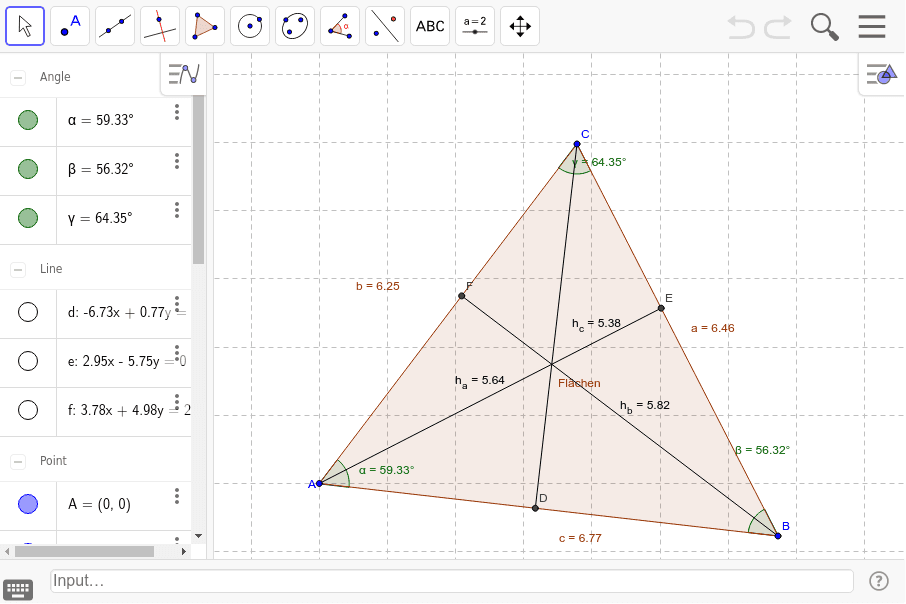
Task: Toggle visibility of angle β
Action: point(28,169)
